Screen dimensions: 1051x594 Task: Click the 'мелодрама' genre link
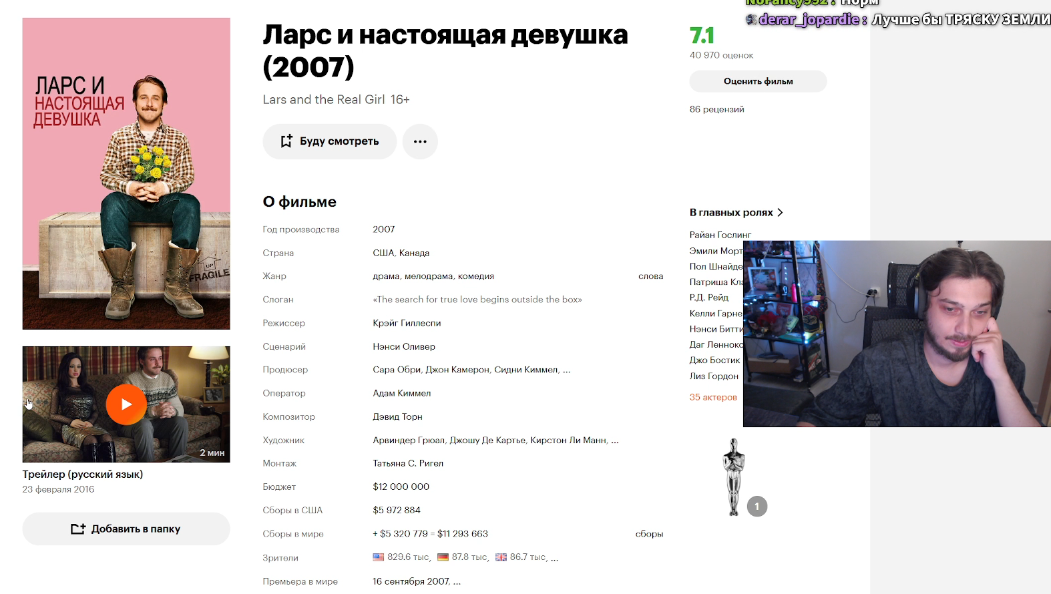coord(427,276)
